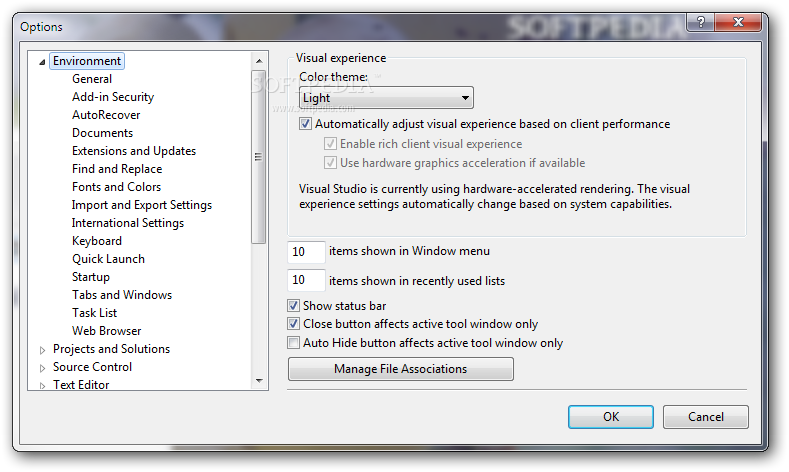
Task: Open Quick Launch settings
Action: (x=108, y=259)
